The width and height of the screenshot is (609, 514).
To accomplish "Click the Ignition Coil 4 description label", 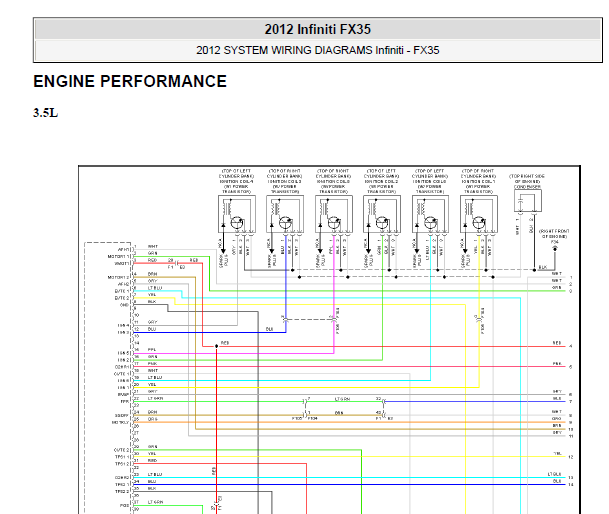I will tap(236, 181).
